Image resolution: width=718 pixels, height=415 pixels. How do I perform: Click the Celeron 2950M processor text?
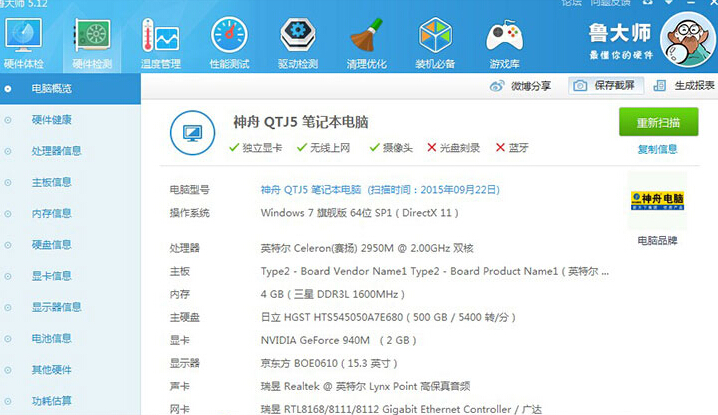tap(367, 248)
